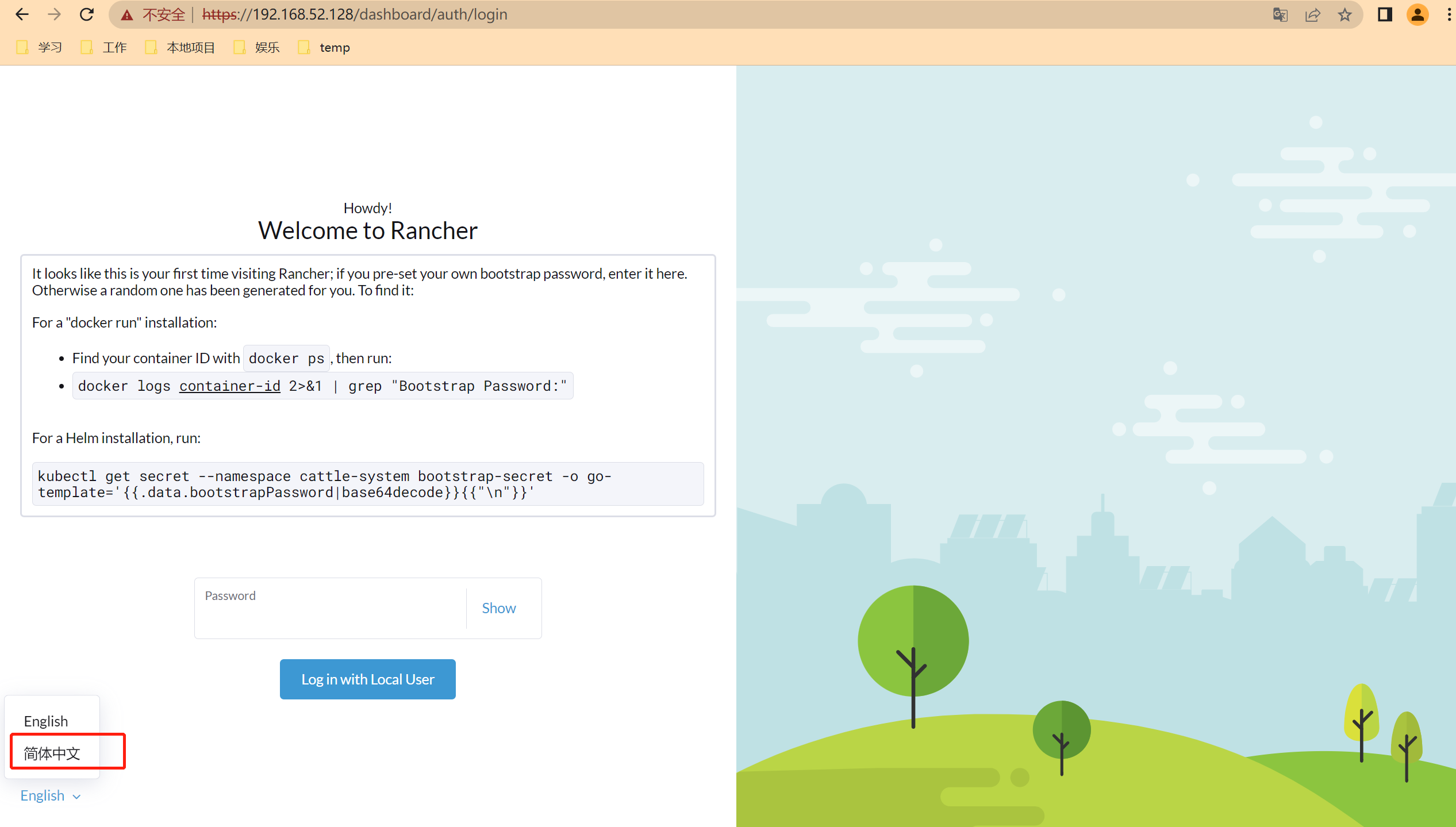The image size is (1456, 827).
Task: Click the docker logs command snippet
Action: 322,386
